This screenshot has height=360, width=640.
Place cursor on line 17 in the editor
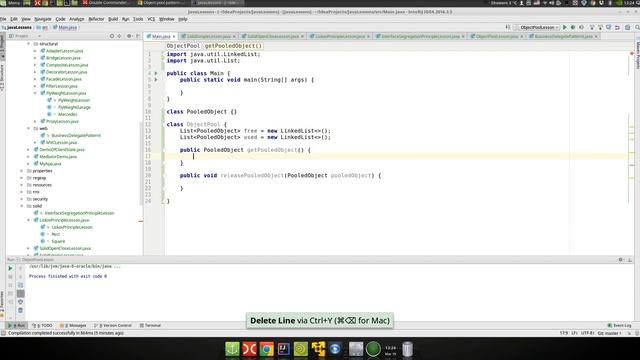[x=396, y=156]
